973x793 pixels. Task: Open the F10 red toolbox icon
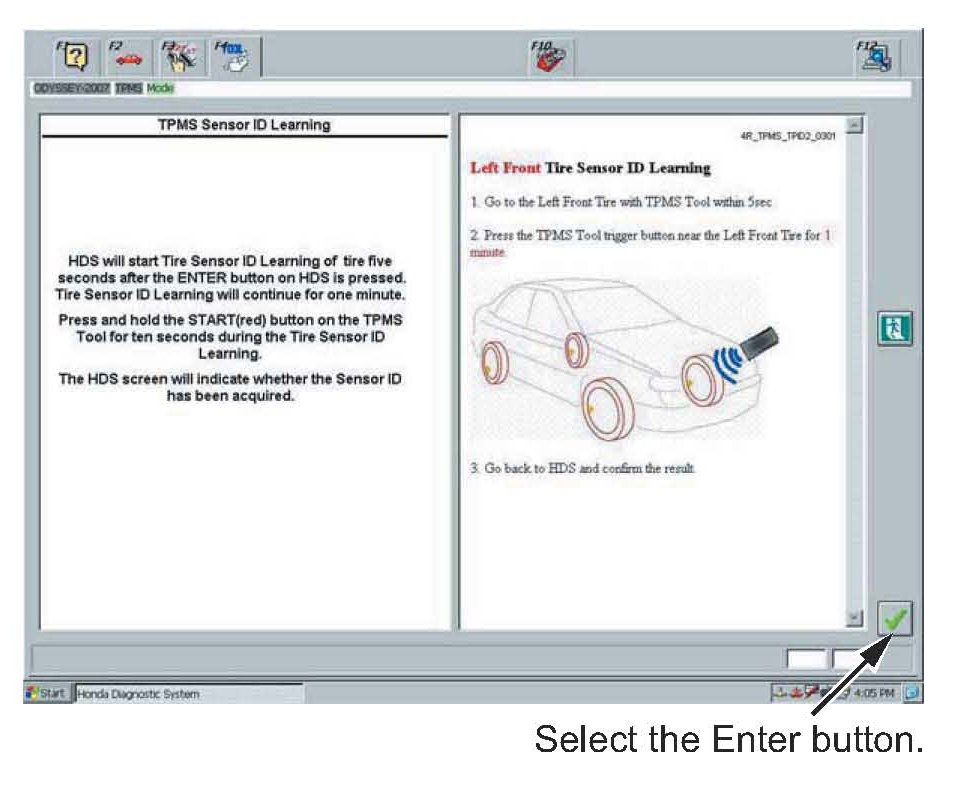click(x=550, y=58)
